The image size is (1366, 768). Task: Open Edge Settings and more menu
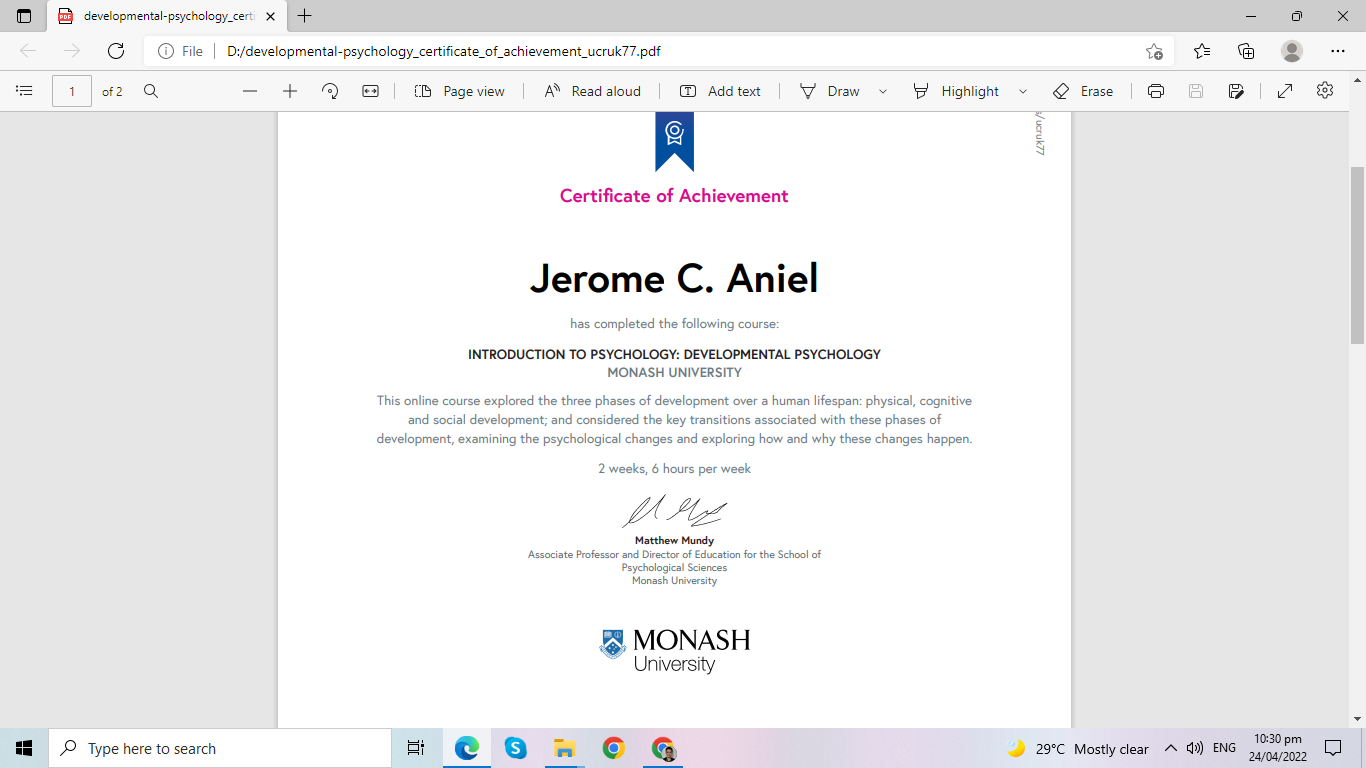[x=1338, y=51]
